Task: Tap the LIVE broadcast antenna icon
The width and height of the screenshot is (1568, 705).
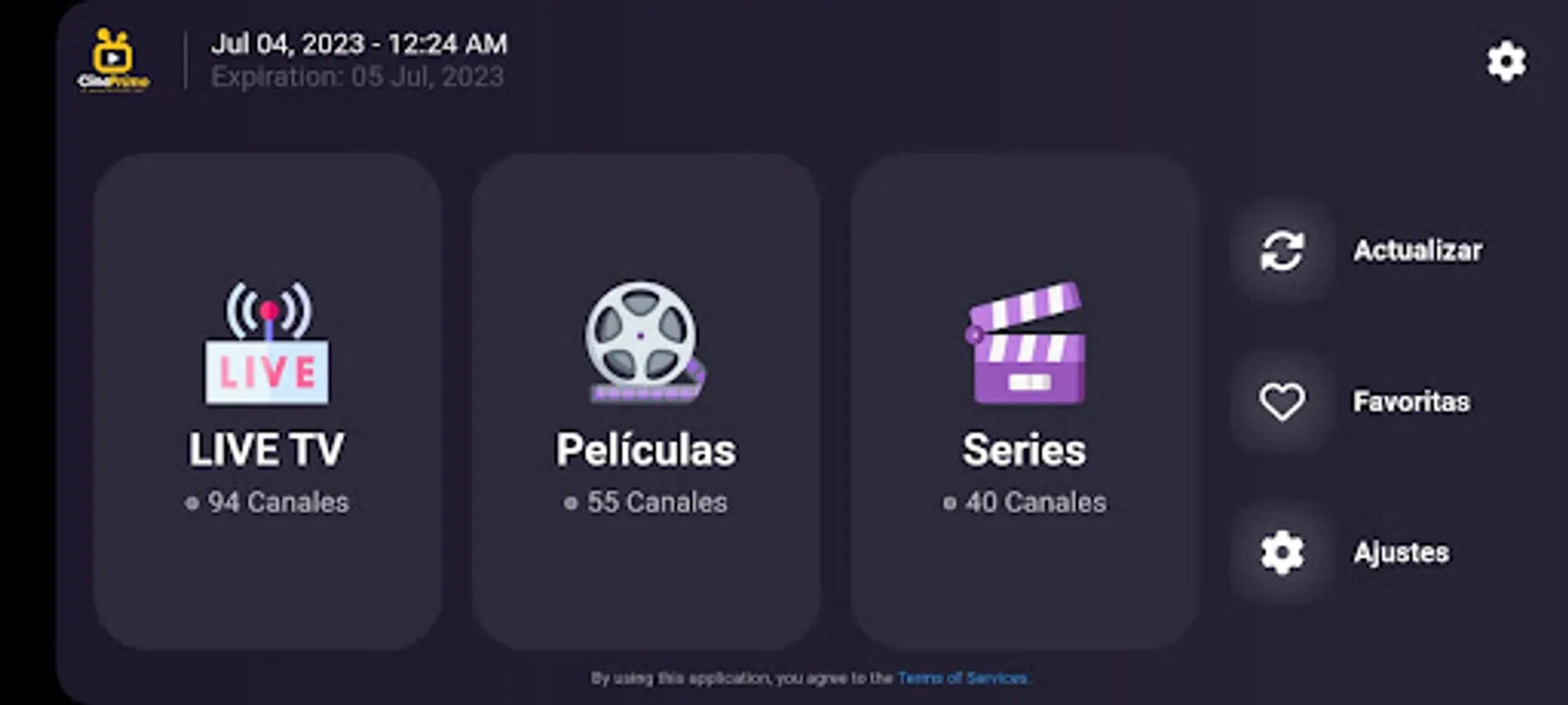Action: coord(267,343)
